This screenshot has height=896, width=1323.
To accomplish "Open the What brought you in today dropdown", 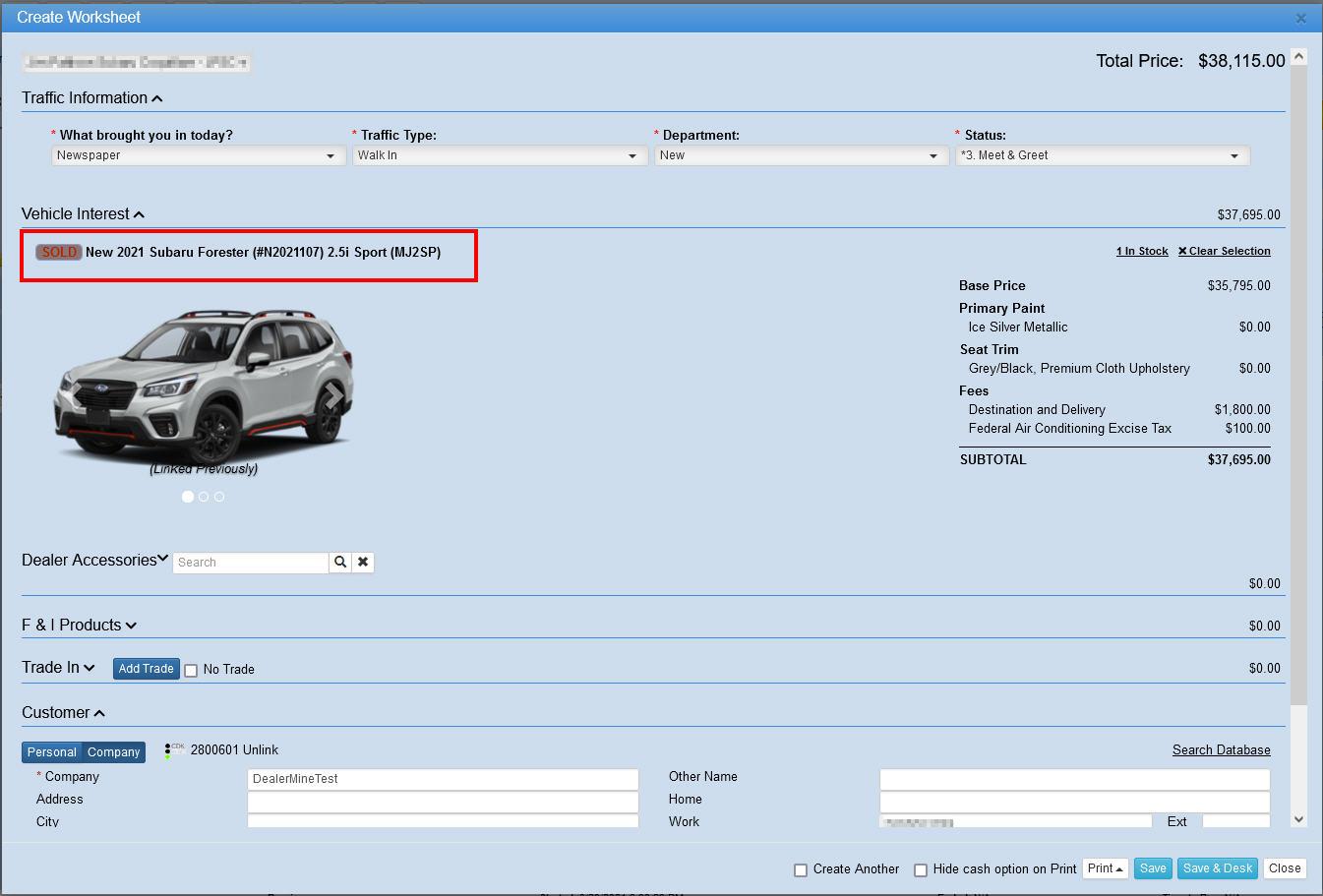I will (195, 155).
